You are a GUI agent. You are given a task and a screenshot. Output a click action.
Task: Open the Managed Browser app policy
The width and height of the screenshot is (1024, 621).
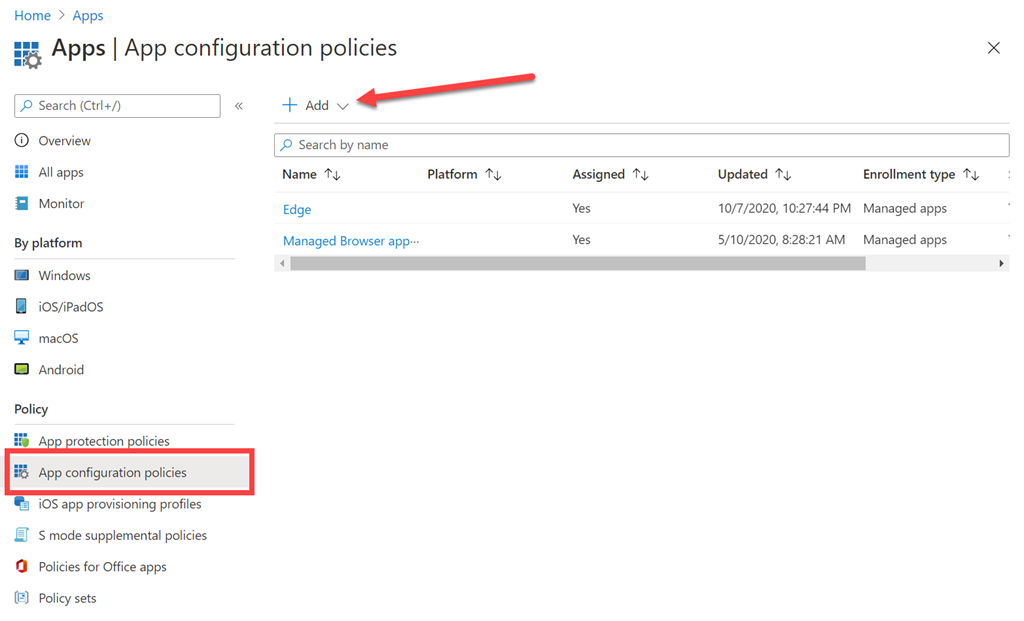point(350,240)
